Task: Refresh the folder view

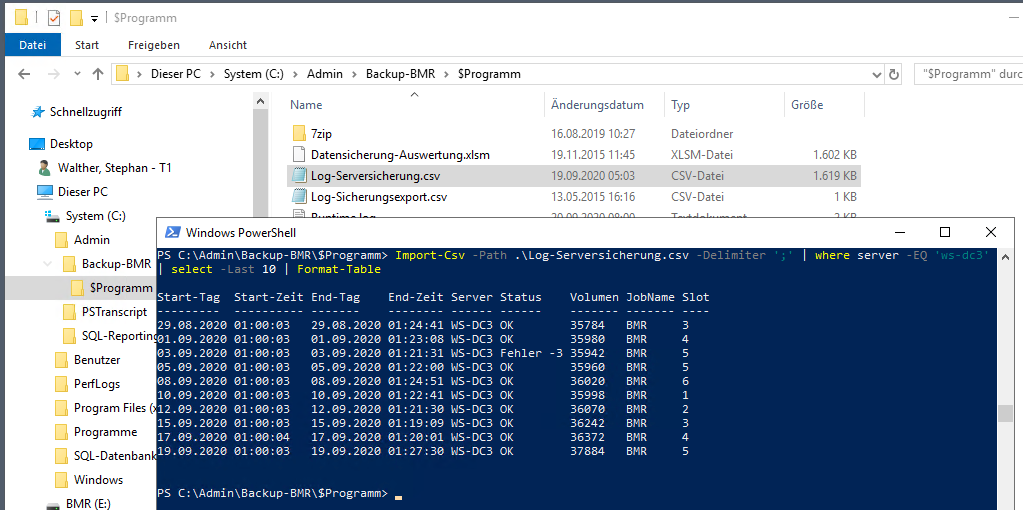Action: click(893, 74)
